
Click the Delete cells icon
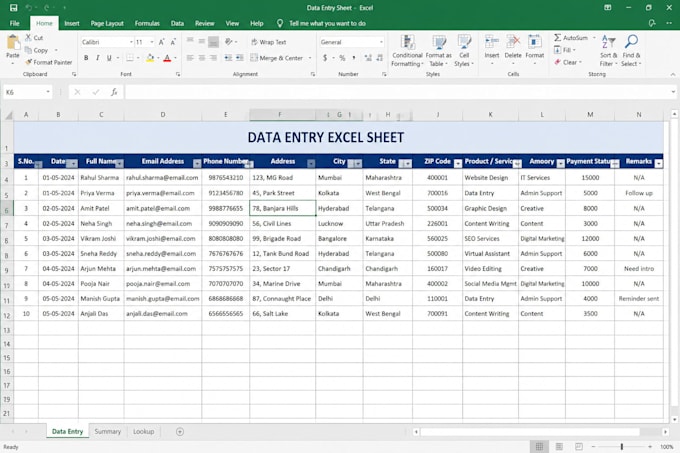(x=513, y=42)
